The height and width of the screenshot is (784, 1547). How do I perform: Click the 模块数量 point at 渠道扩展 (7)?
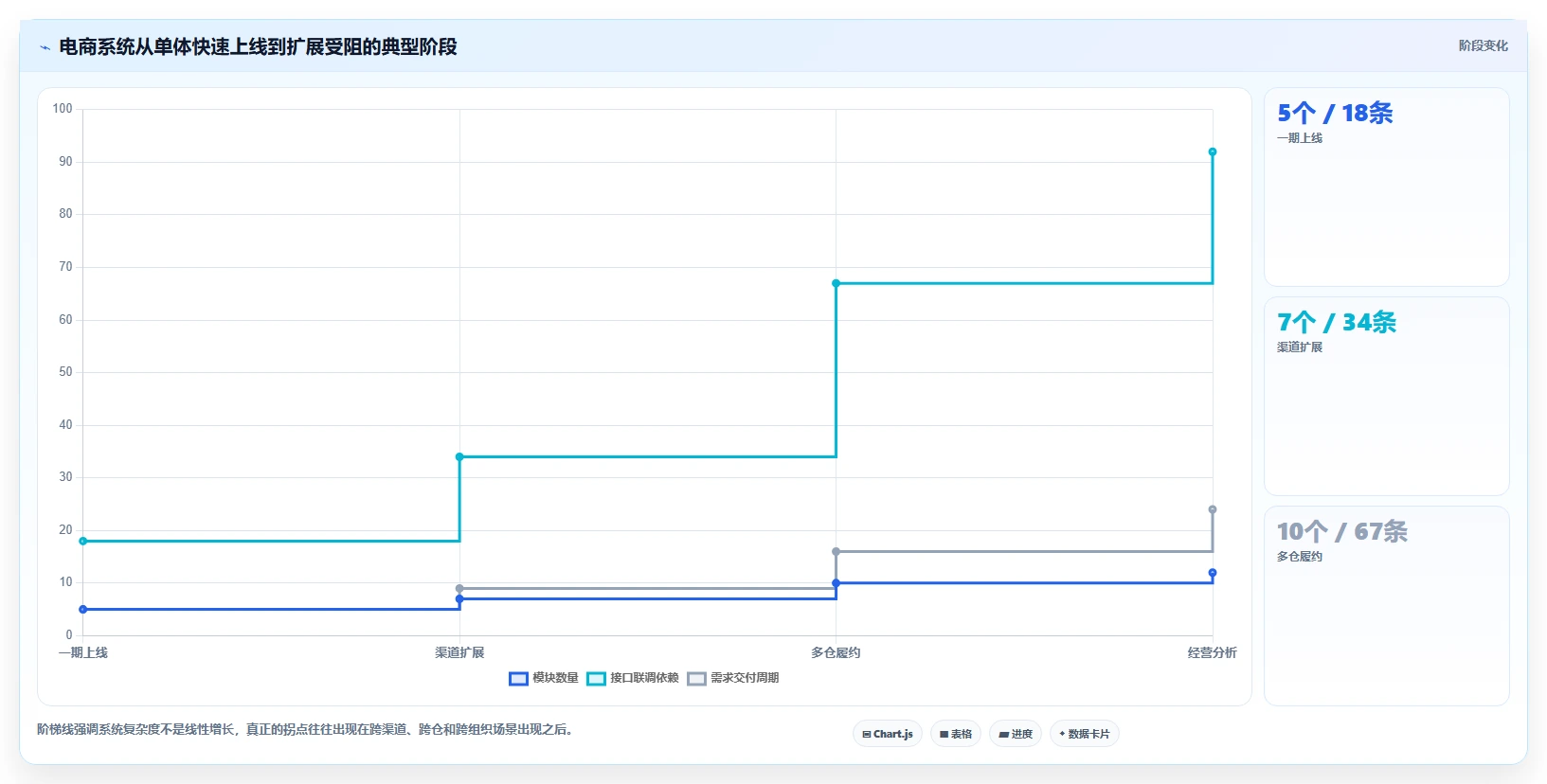pos(459,598)
